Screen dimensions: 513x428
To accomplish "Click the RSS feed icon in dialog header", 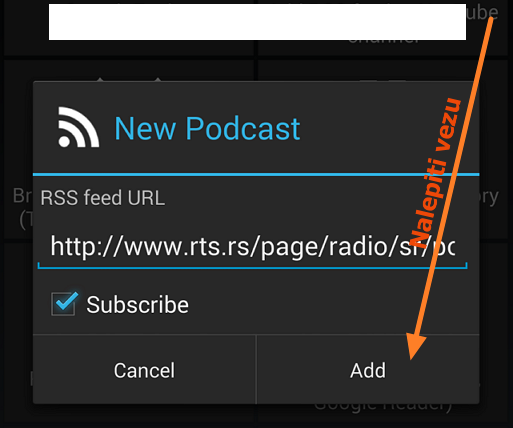I will 79,127.
